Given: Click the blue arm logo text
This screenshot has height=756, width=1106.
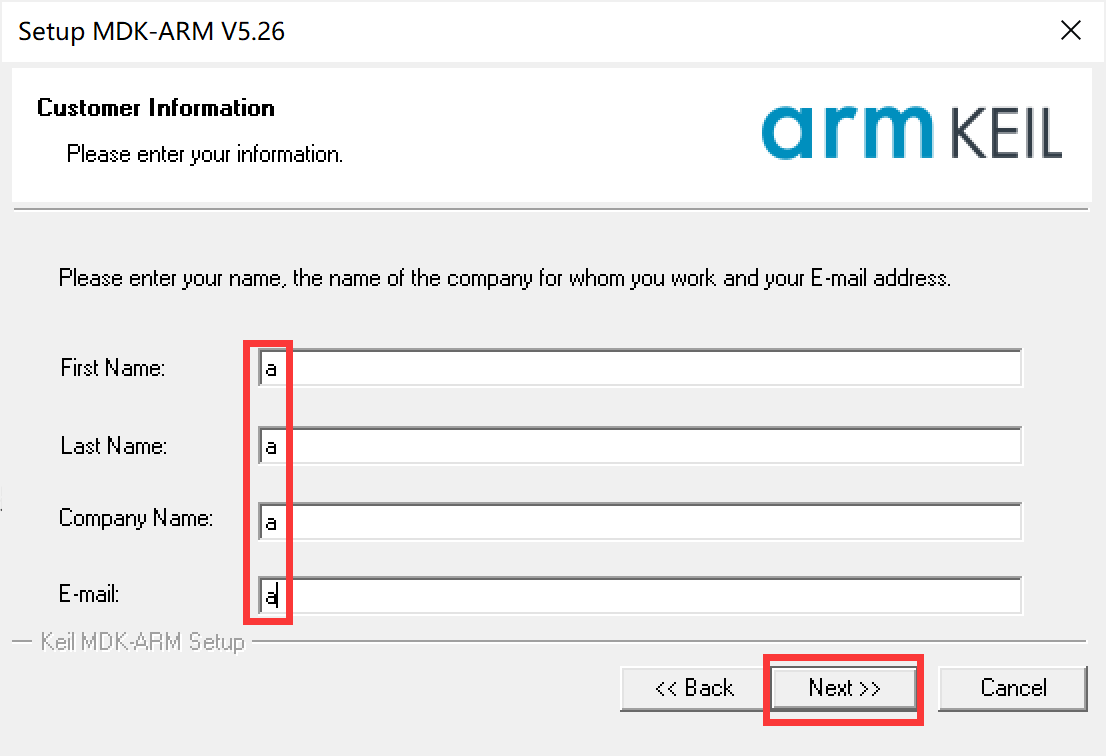Looking at the screenshot, I should click(x=847, y=132).
